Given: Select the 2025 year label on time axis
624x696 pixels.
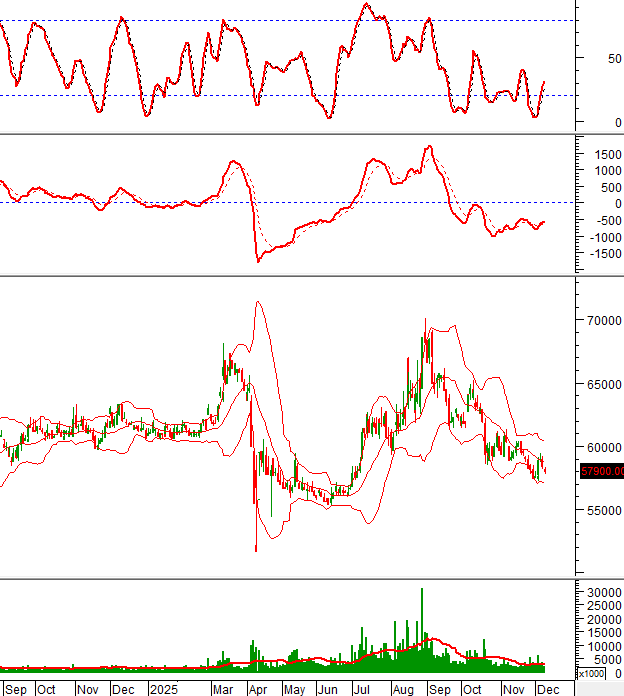Looking at the screenshot, I should tap(163, 689).
